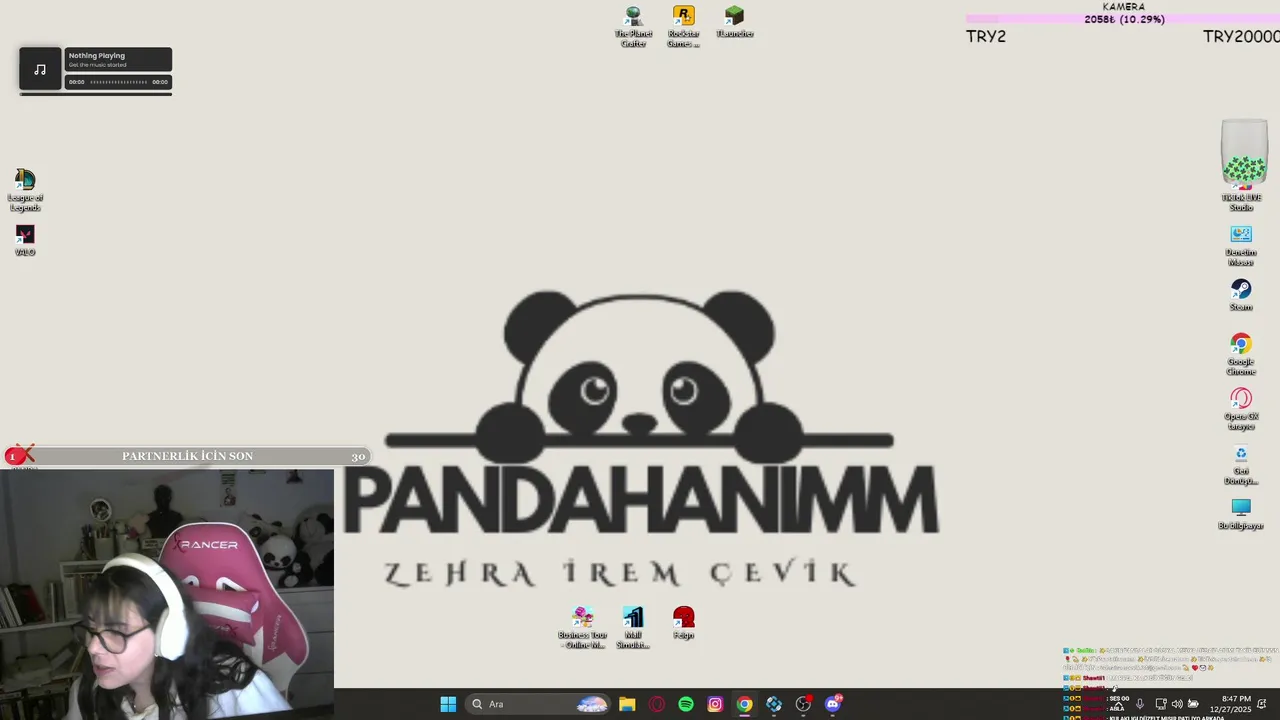This screenshot has width=1280, height=720.
Task: Open the TLauncher desktop shortcut
Action: pyautogui.click(x=734, y=23)
